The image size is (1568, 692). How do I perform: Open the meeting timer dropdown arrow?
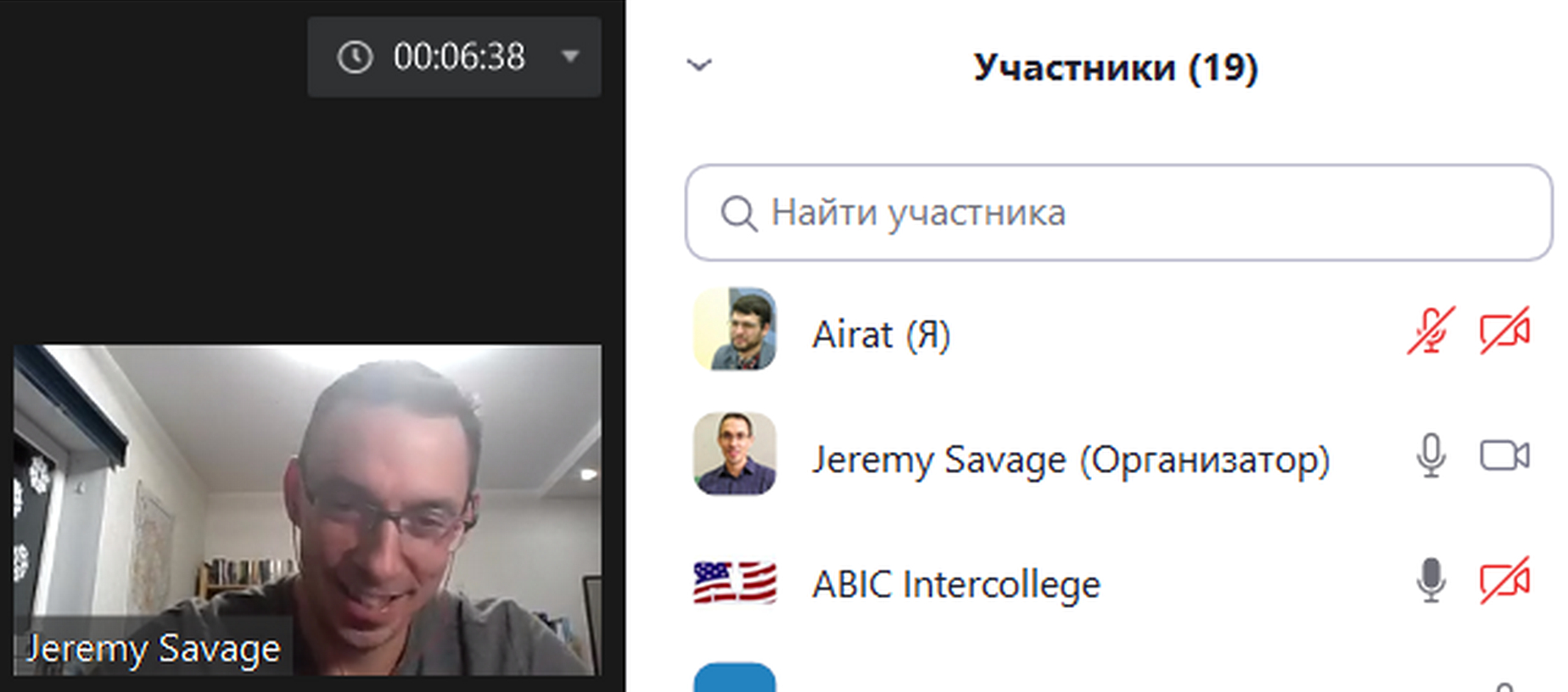click(x=570, y=57)
